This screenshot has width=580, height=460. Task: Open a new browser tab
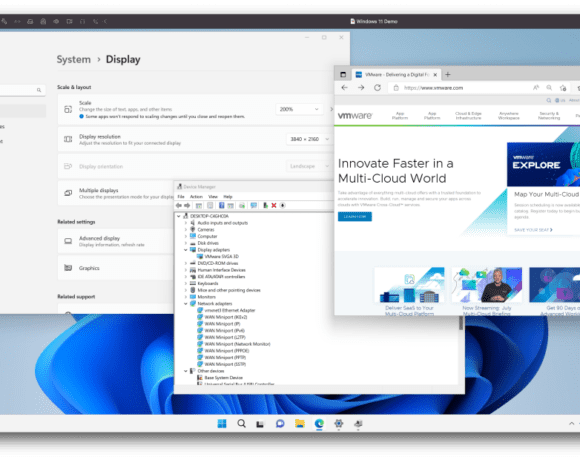coord(448,75)
